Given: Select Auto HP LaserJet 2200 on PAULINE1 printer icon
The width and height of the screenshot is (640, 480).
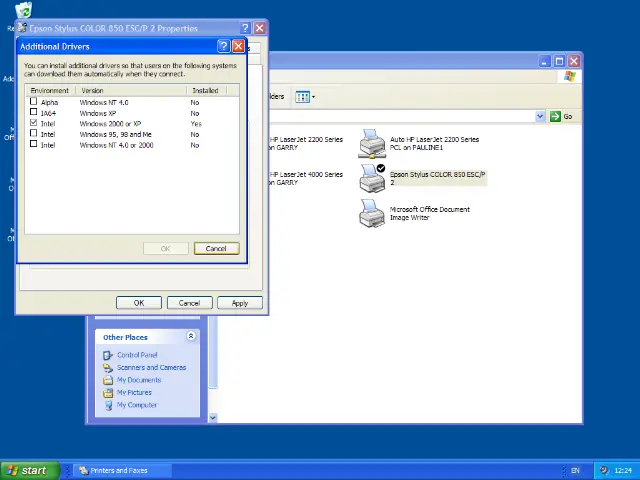Looking at the screenshot, I should [371, 144].
